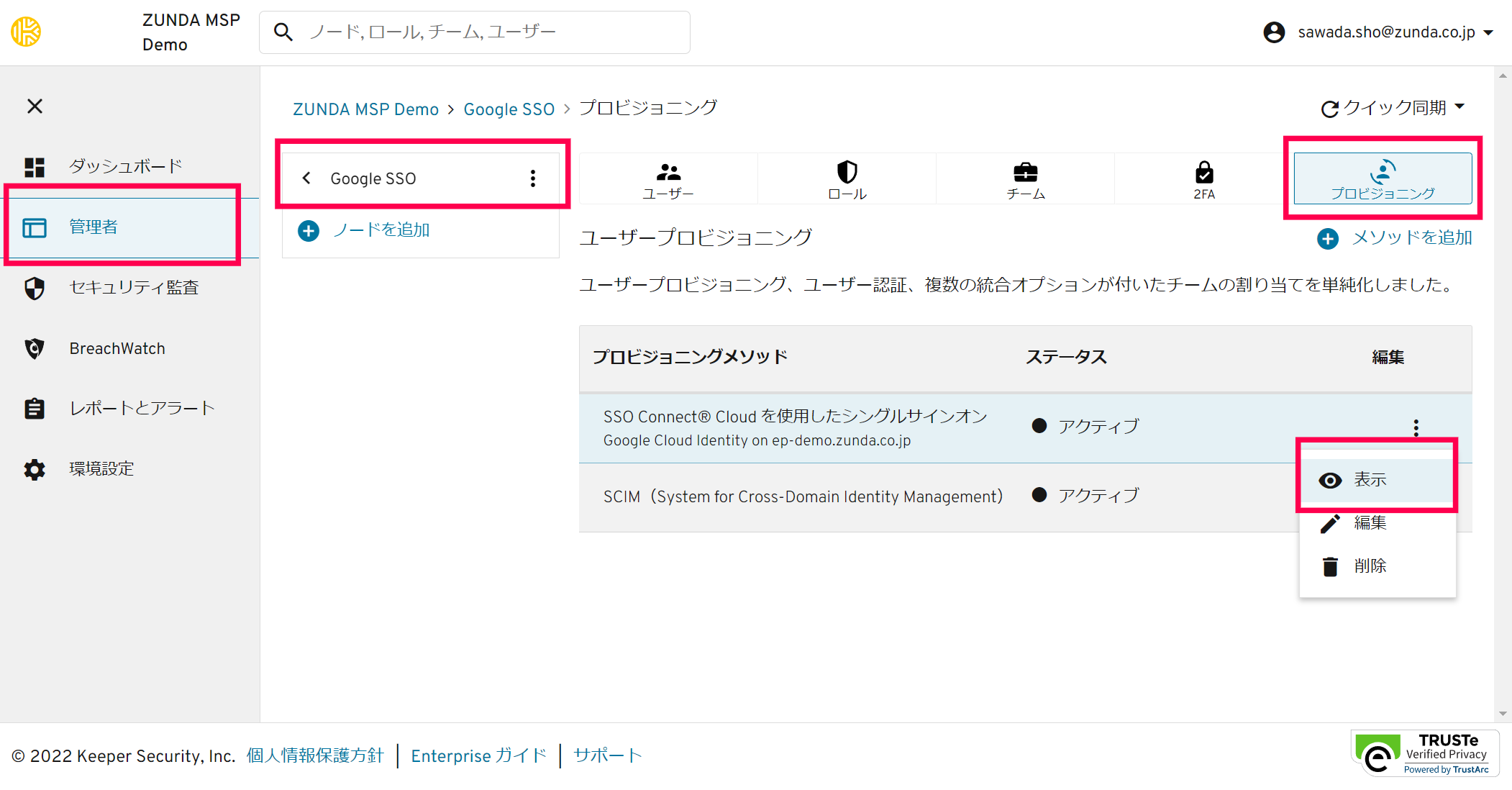Image resolution: width=1512 pixels, height=790 pixels.
Task: Collapse Google SSO node back chevron
Action: coord(306,178)
